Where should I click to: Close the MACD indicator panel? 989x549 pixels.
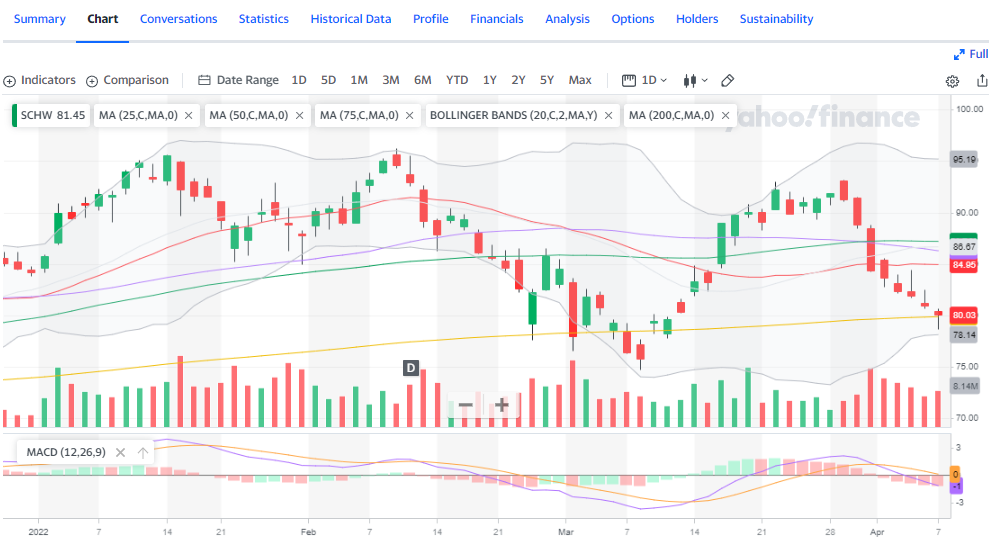coord(120,453)
